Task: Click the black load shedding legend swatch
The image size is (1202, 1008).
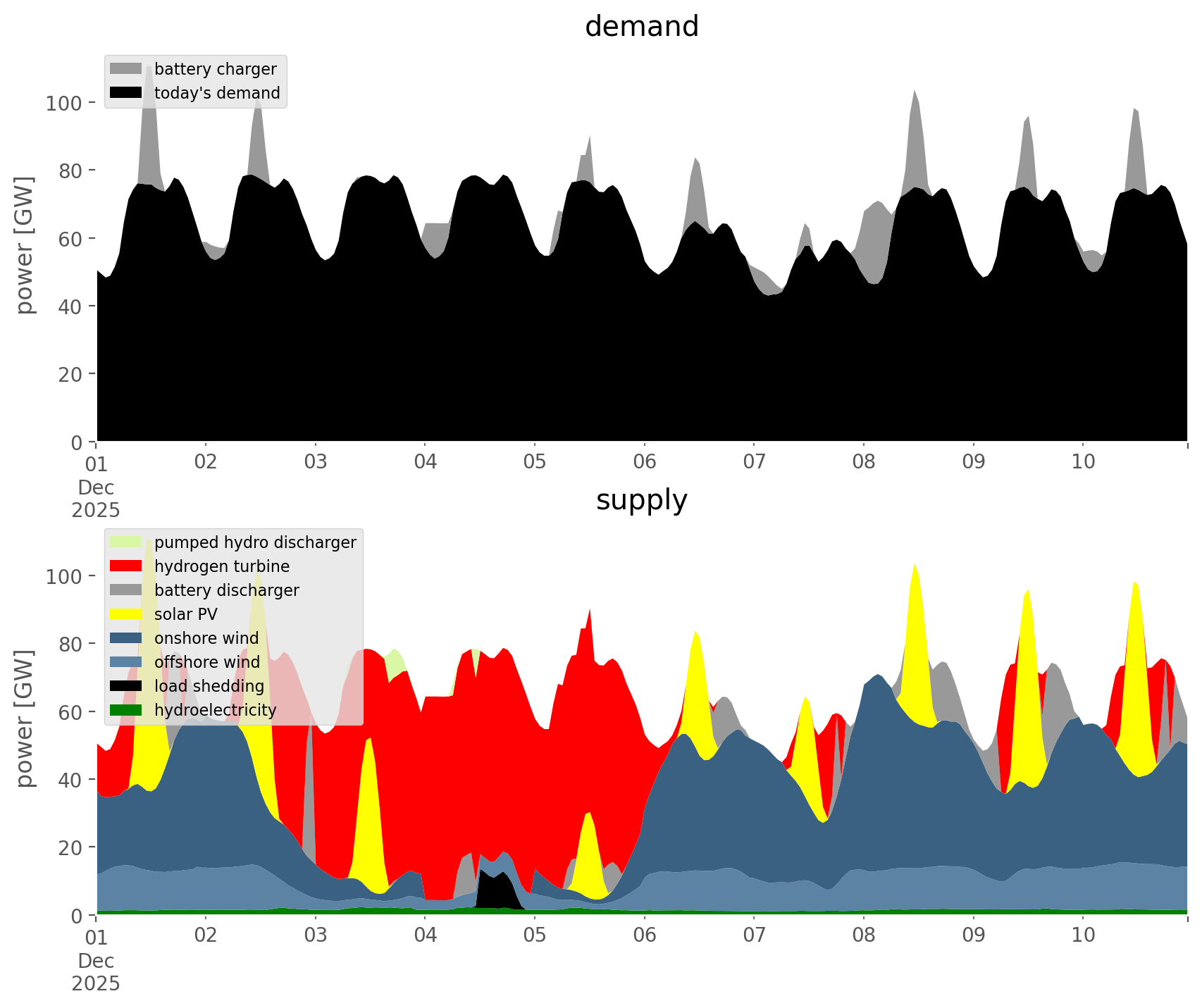Action: (126, 686)
